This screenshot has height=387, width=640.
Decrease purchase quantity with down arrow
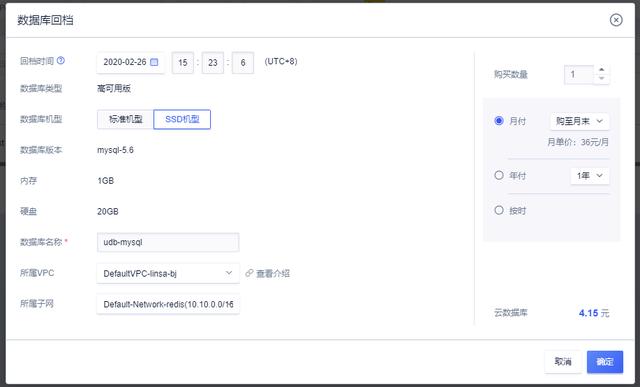601,78
